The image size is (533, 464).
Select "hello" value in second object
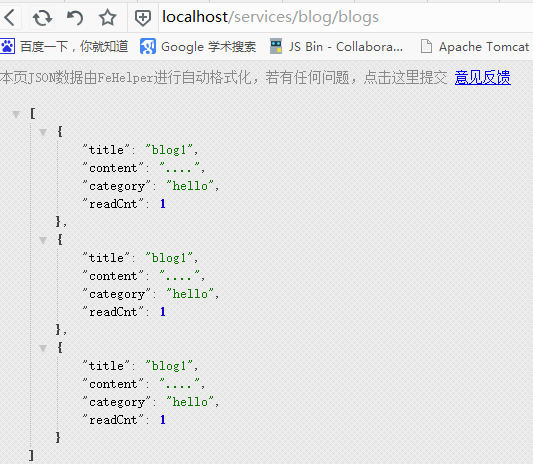pyautogui.click(x=190, y=294)
